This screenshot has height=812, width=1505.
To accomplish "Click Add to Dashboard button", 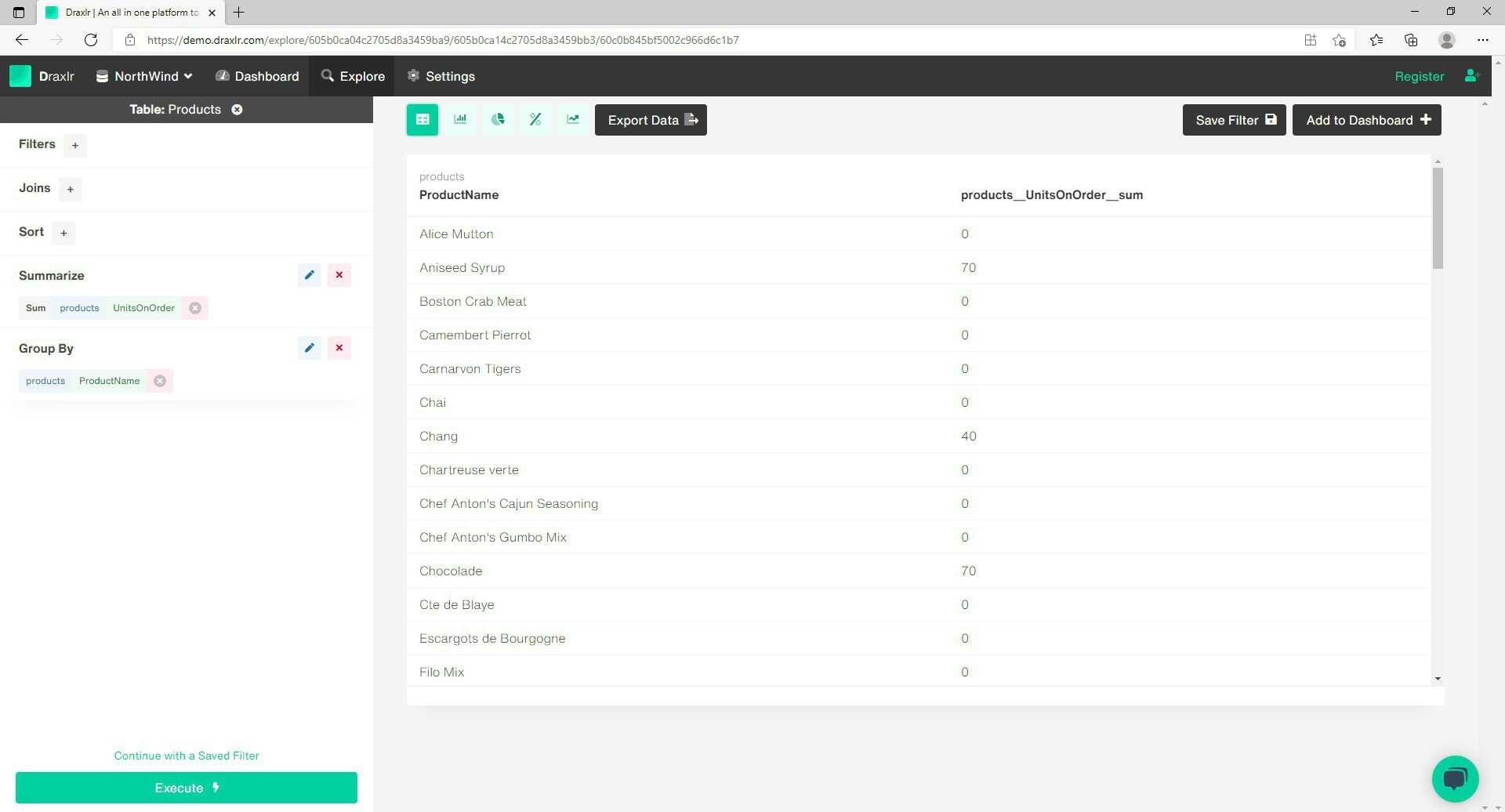I will 1366,120.
